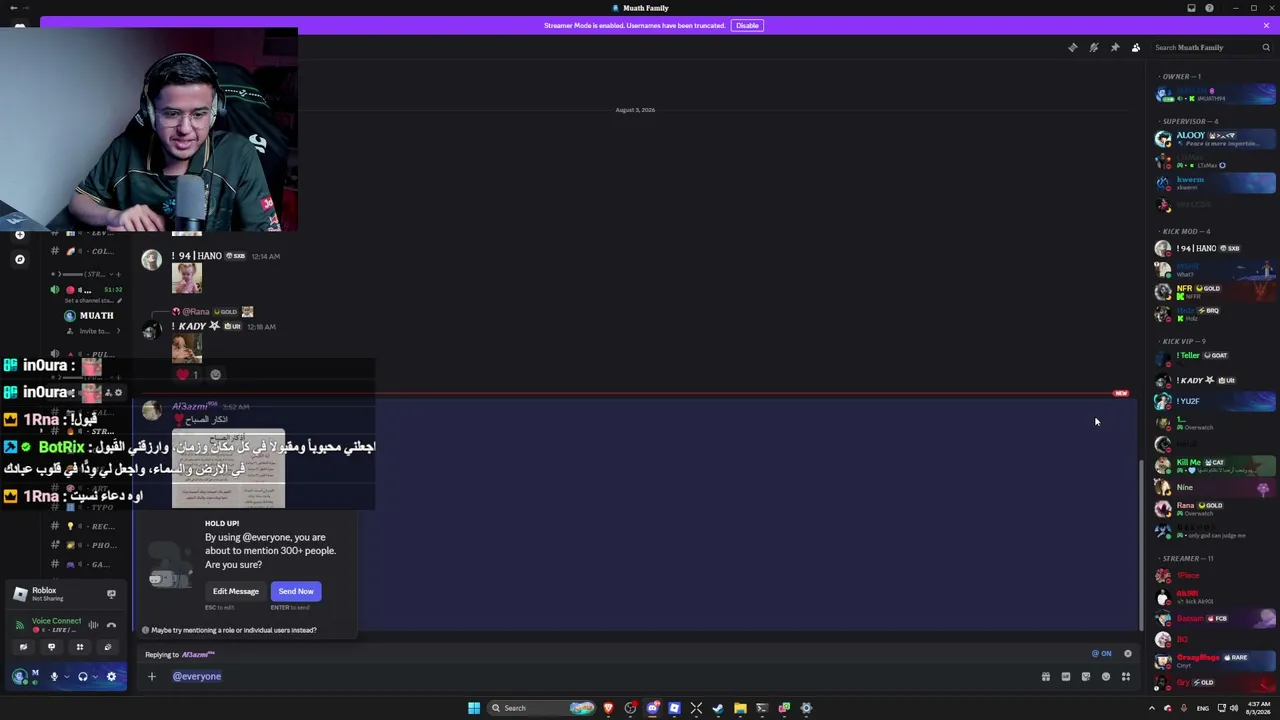The width and height of the screenshot is (1280, 720).
Task: Open pinned messages pin icon
Action: point(1115,47)
